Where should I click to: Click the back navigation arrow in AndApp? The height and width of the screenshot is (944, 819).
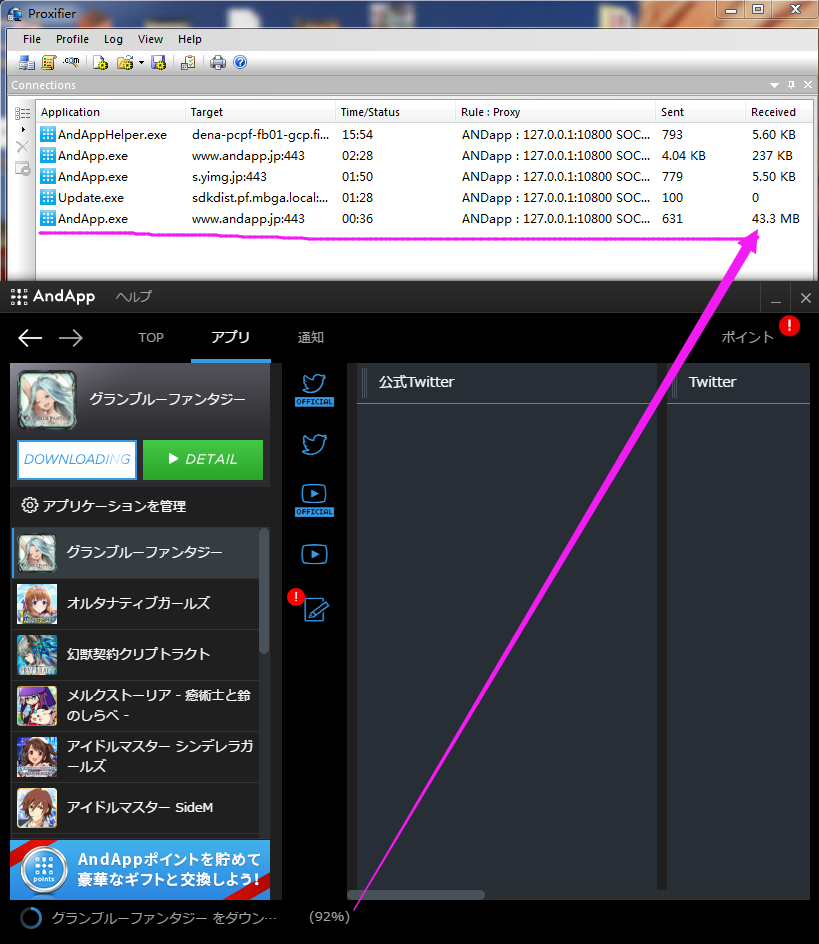click(x=29, y=337)
